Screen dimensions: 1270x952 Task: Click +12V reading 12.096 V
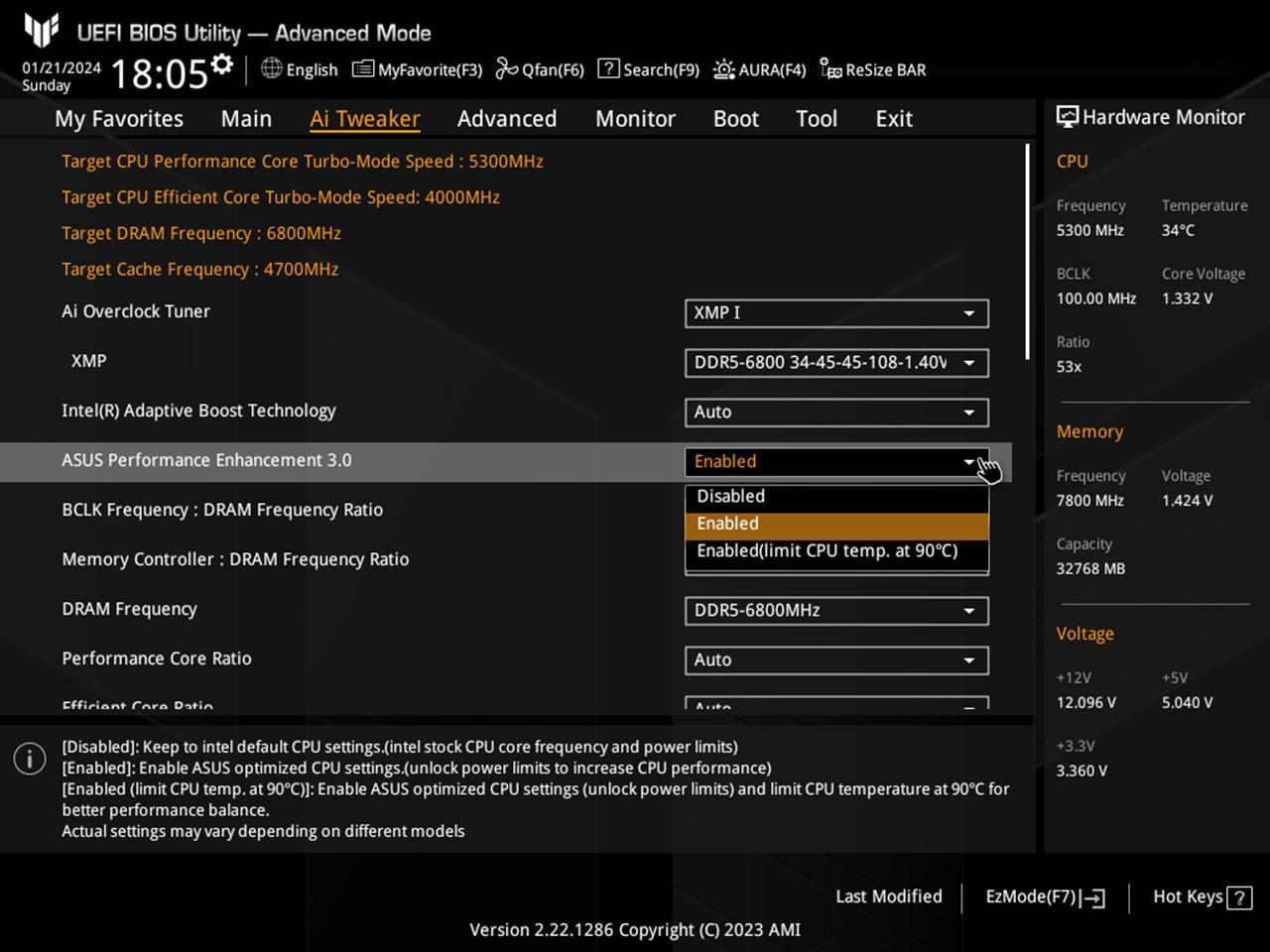pyautogui.click(x=1086, y=703)
